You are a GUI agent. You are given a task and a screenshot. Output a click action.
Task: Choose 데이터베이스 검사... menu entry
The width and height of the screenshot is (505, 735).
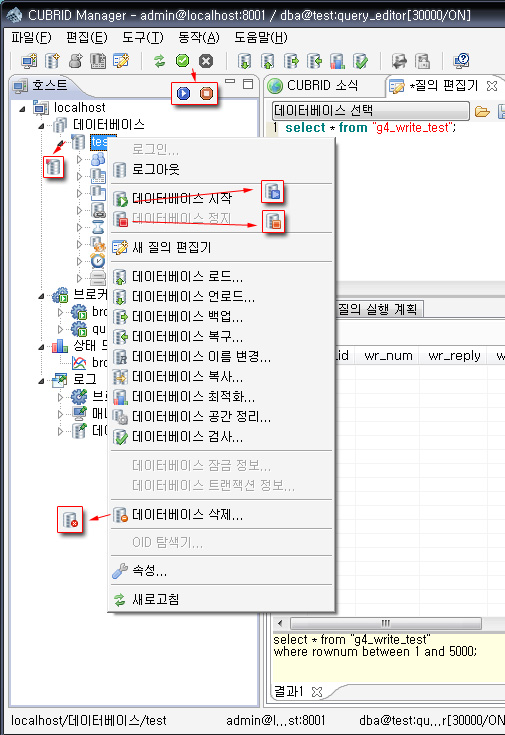221,437
